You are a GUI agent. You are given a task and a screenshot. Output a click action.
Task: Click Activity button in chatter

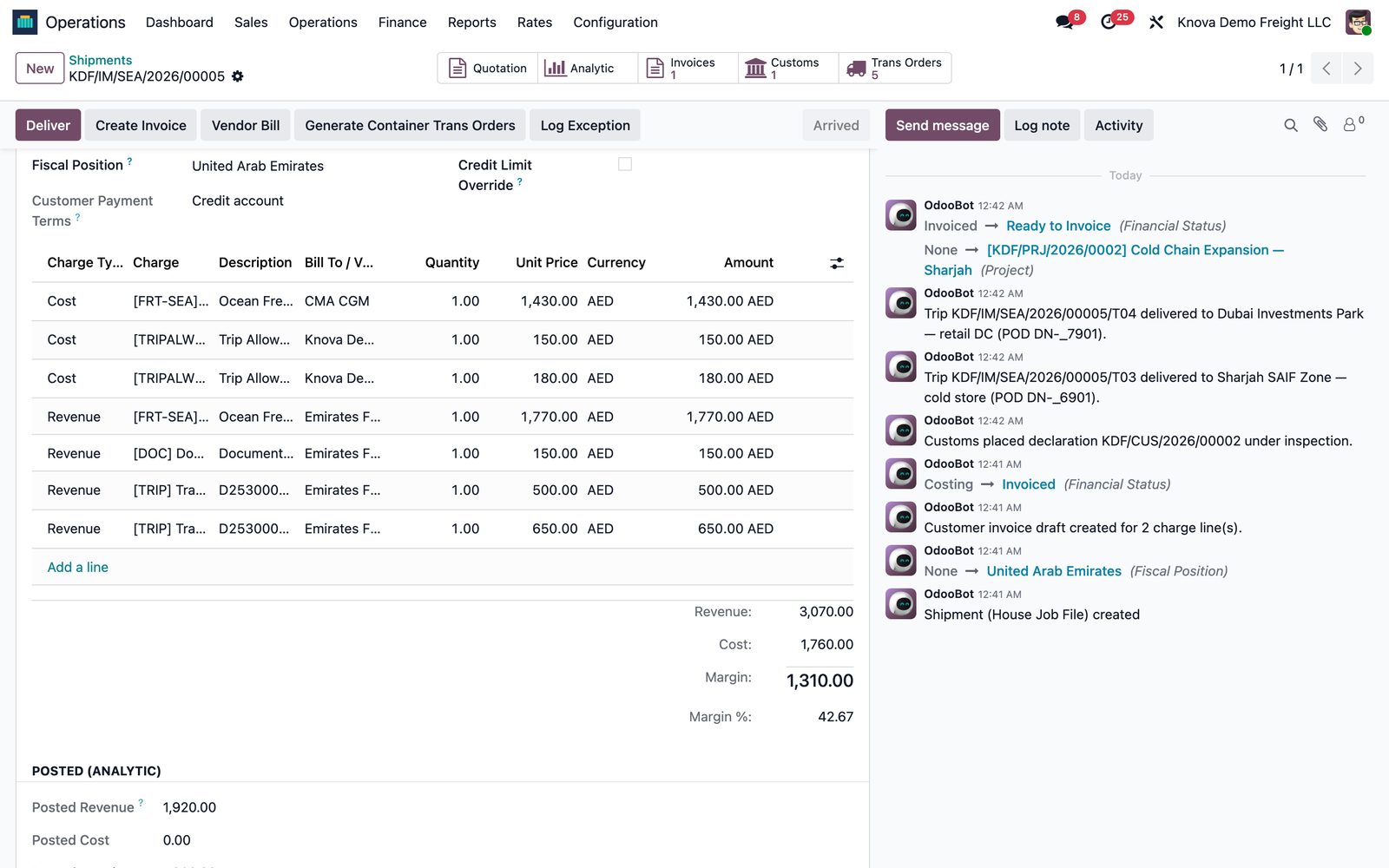click(x=1119, y=125)
